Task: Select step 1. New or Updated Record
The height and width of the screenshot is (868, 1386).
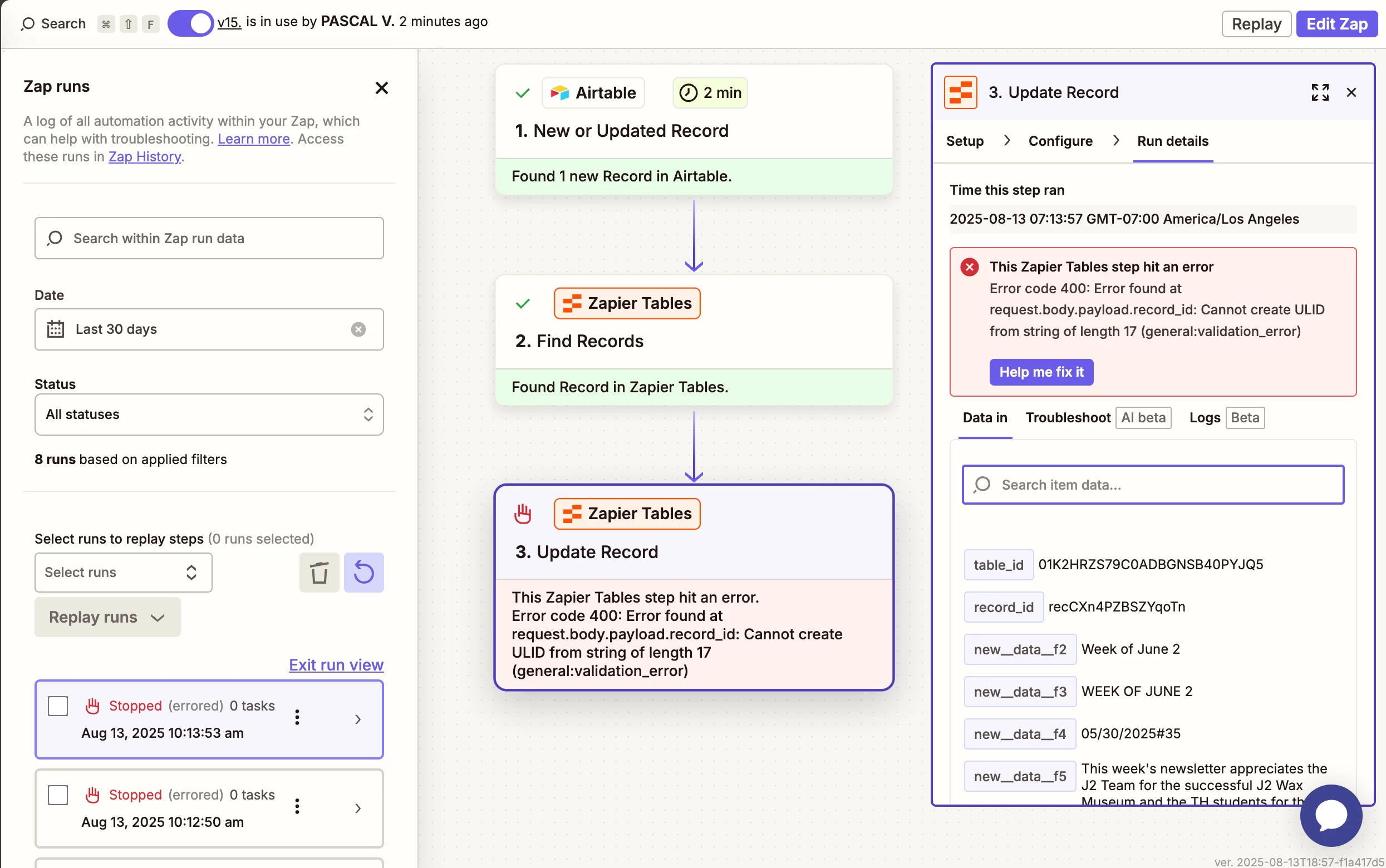Action: coord(622,131)
